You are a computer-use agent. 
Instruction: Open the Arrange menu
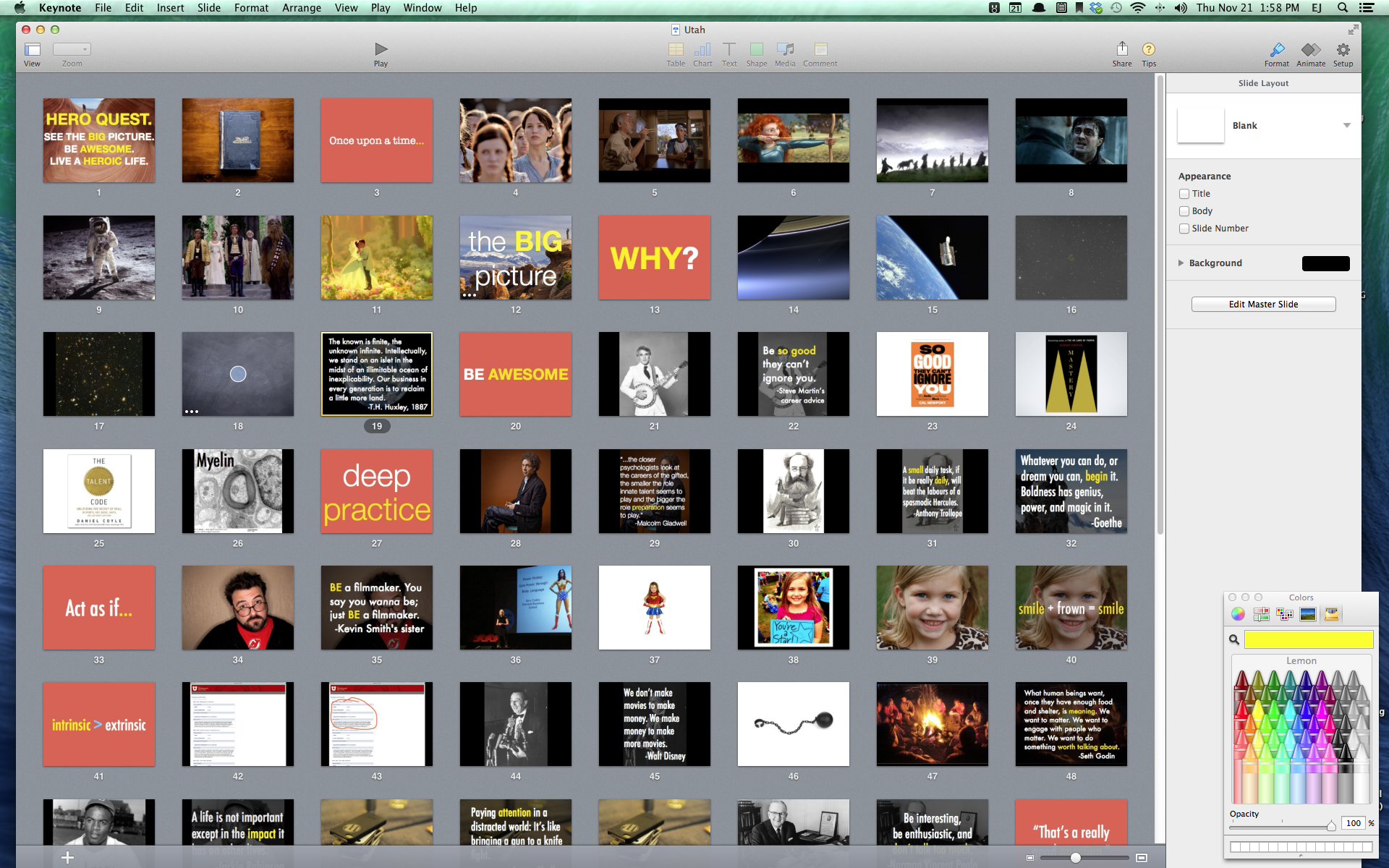click(x=301, y=8)
